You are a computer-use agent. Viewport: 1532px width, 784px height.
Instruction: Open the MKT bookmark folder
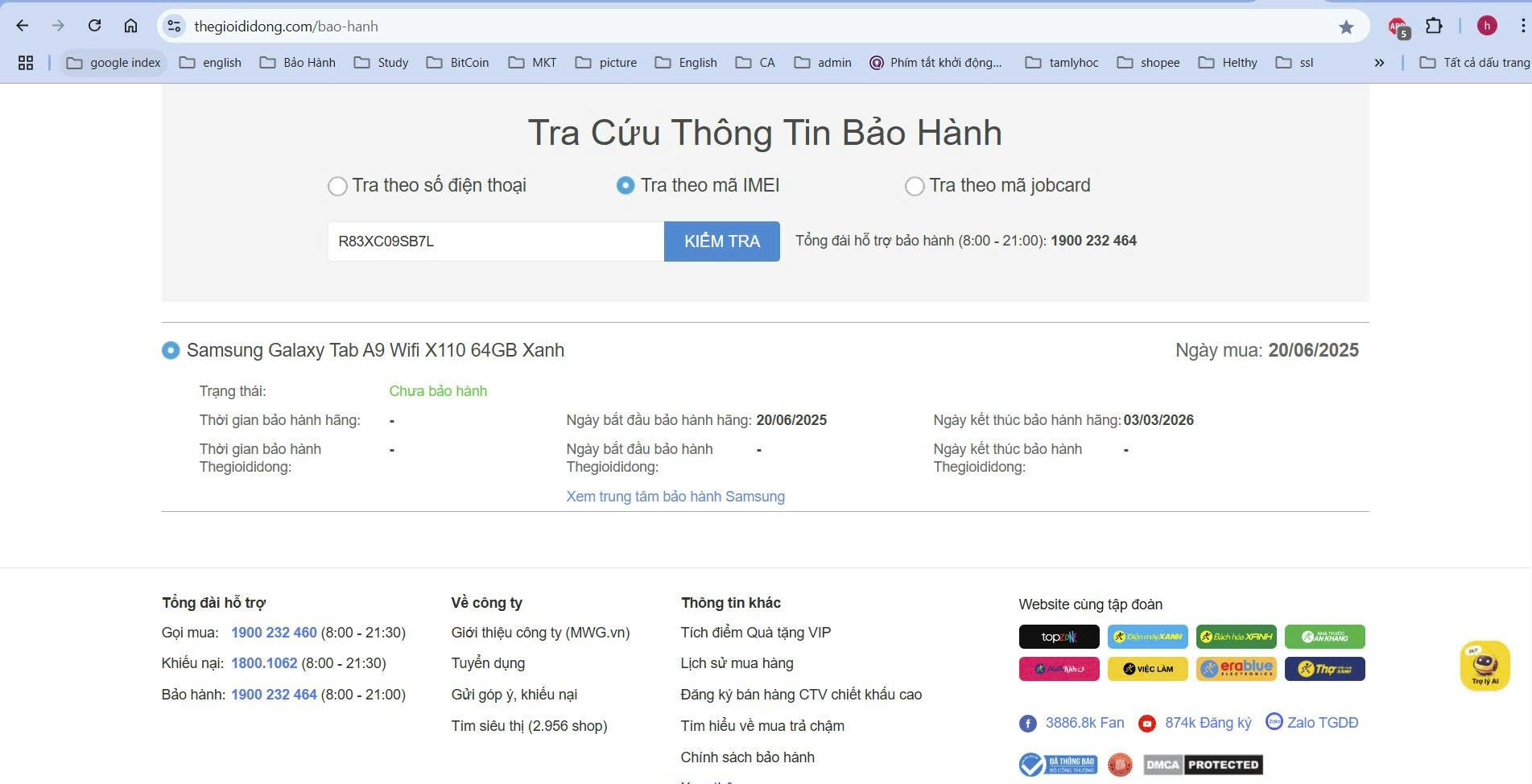coord(532,63)
